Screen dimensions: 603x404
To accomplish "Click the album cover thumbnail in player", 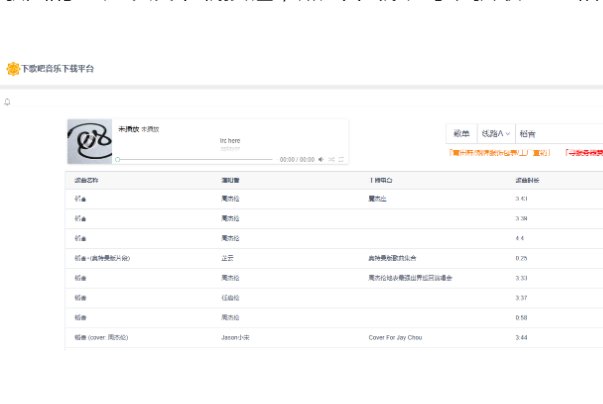I will point(90,142).
